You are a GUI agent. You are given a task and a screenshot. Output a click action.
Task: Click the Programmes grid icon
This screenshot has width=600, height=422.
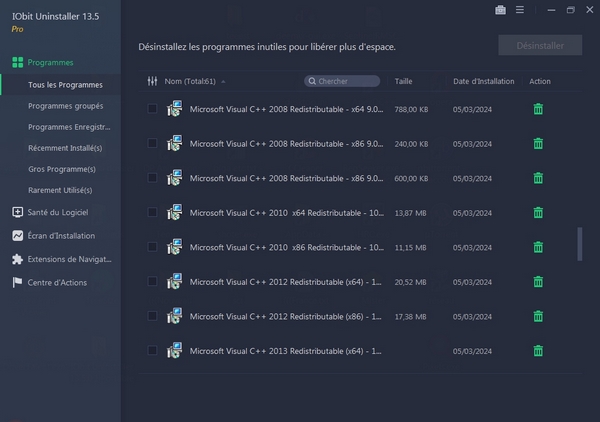click(18, 62)
